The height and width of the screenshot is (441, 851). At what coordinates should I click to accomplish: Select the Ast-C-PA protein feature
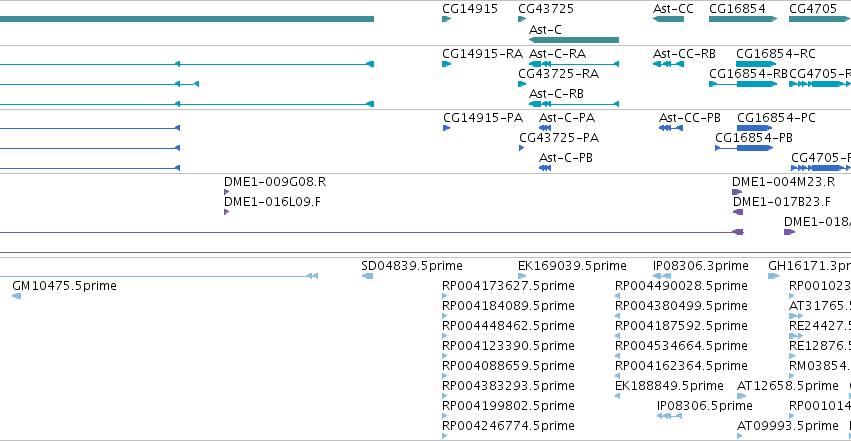point(545,128)
